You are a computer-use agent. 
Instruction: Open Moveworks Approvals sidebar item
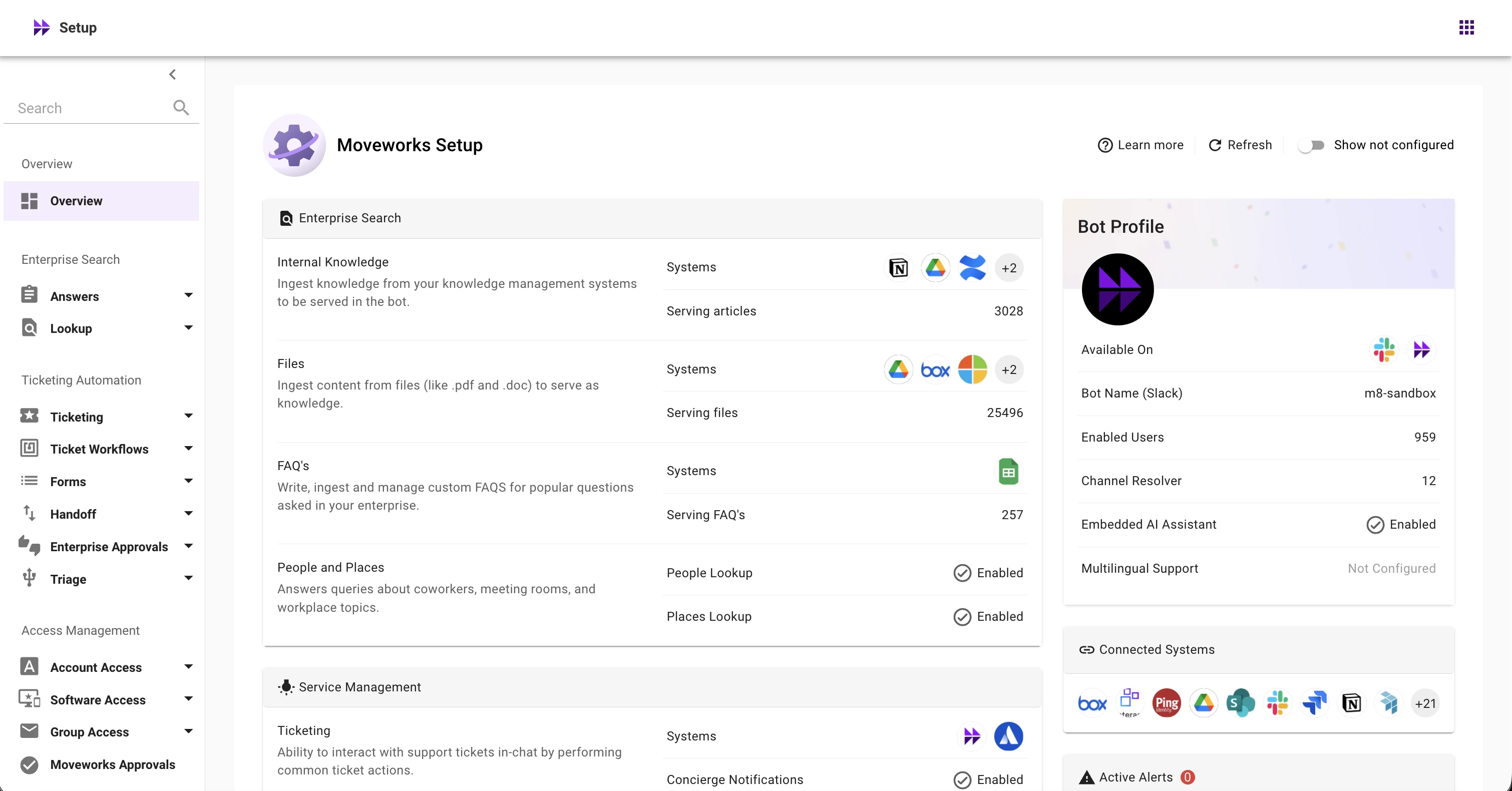(x=112, y=764)
